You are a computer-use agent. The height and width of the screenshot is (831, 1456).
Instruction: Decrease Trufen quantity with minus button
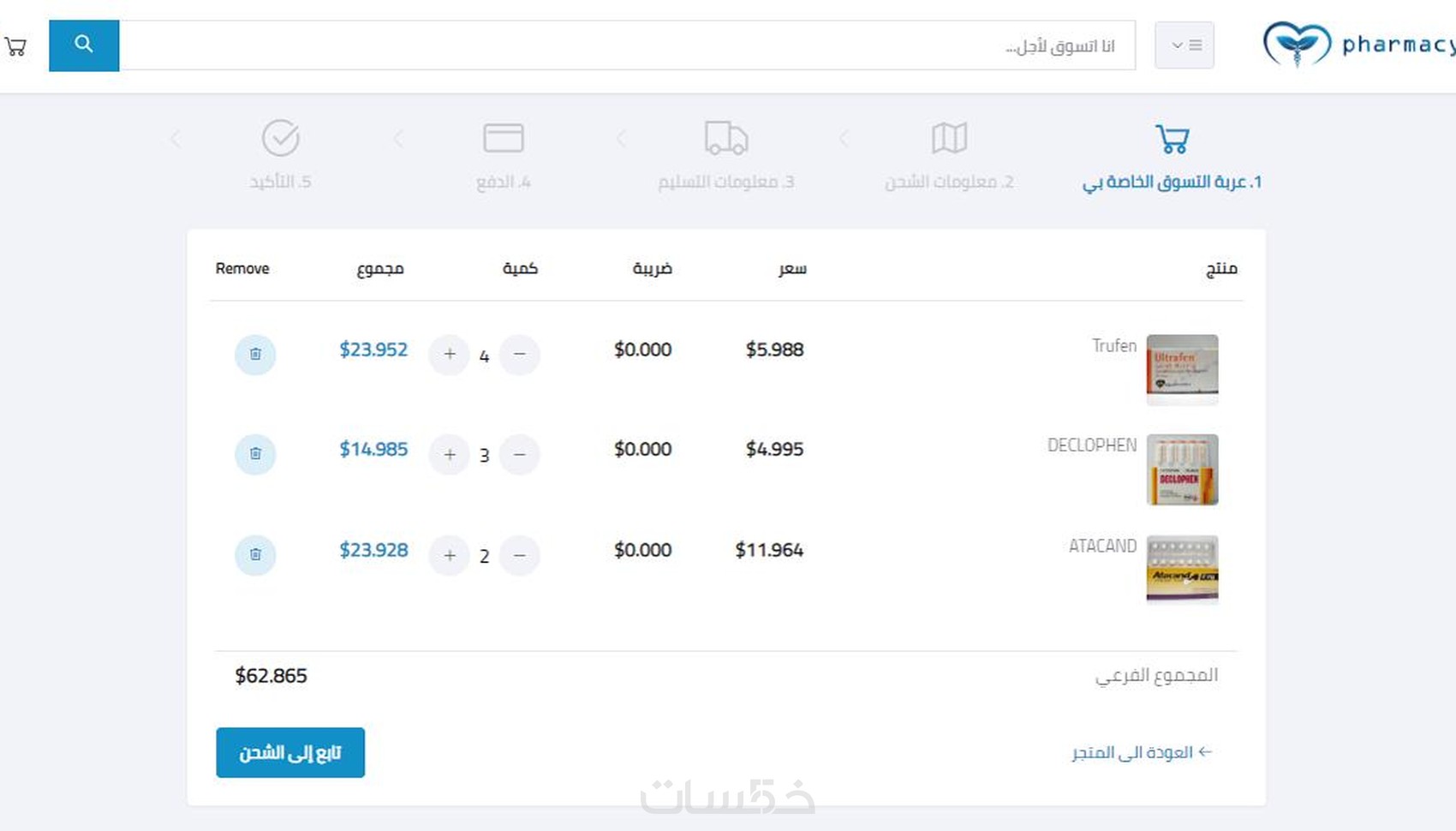519,354
